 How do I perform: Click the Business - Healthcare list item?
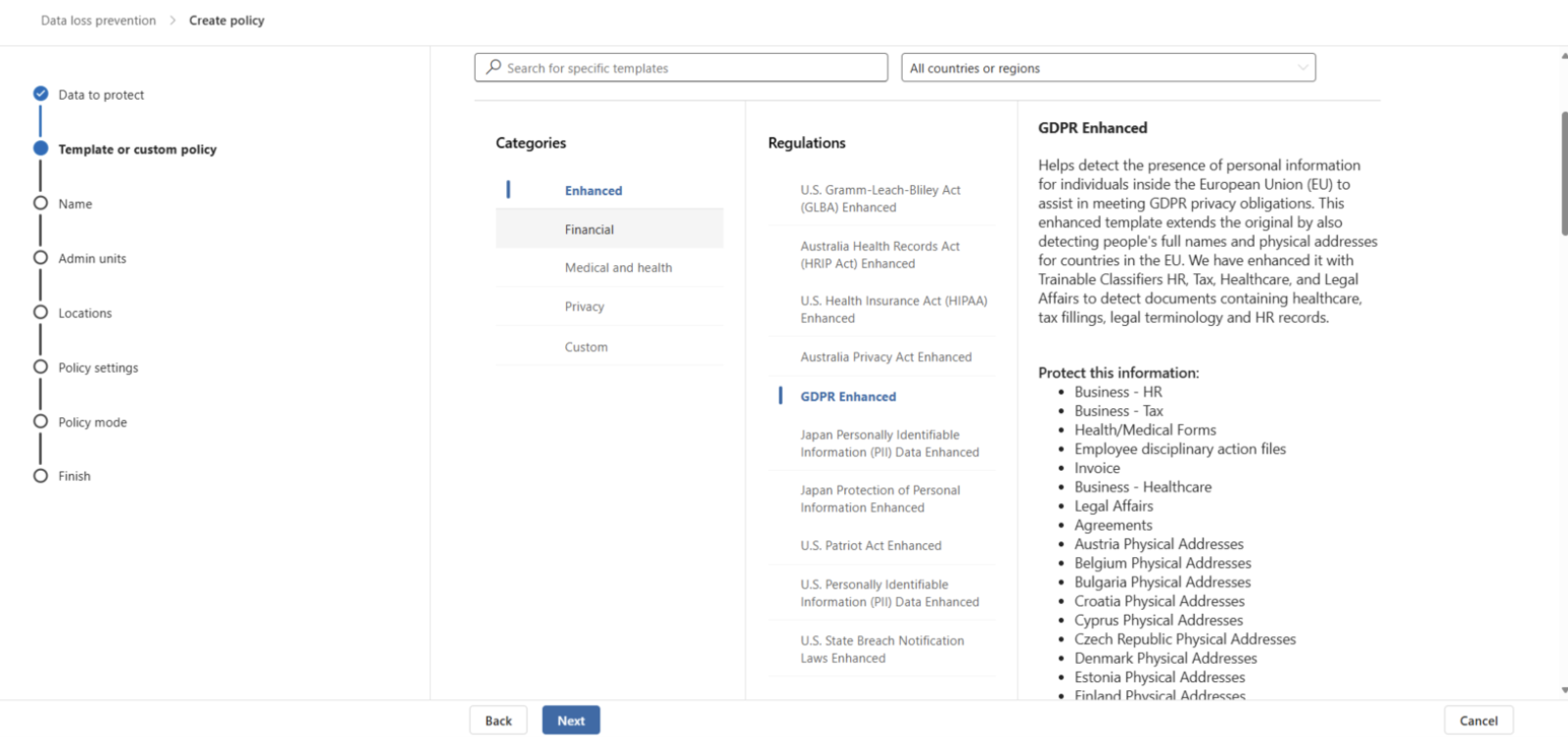click(1143, 487)
